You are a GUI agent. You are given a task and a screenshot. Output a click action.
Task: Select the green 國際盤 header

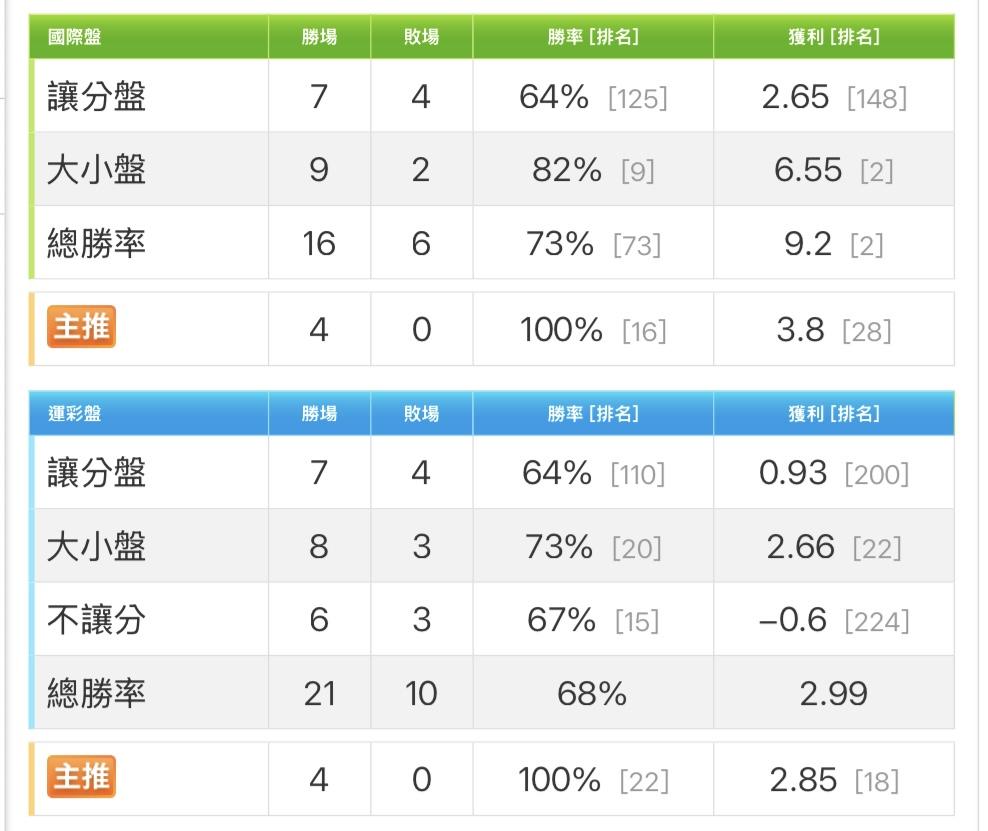coord(75,38)
